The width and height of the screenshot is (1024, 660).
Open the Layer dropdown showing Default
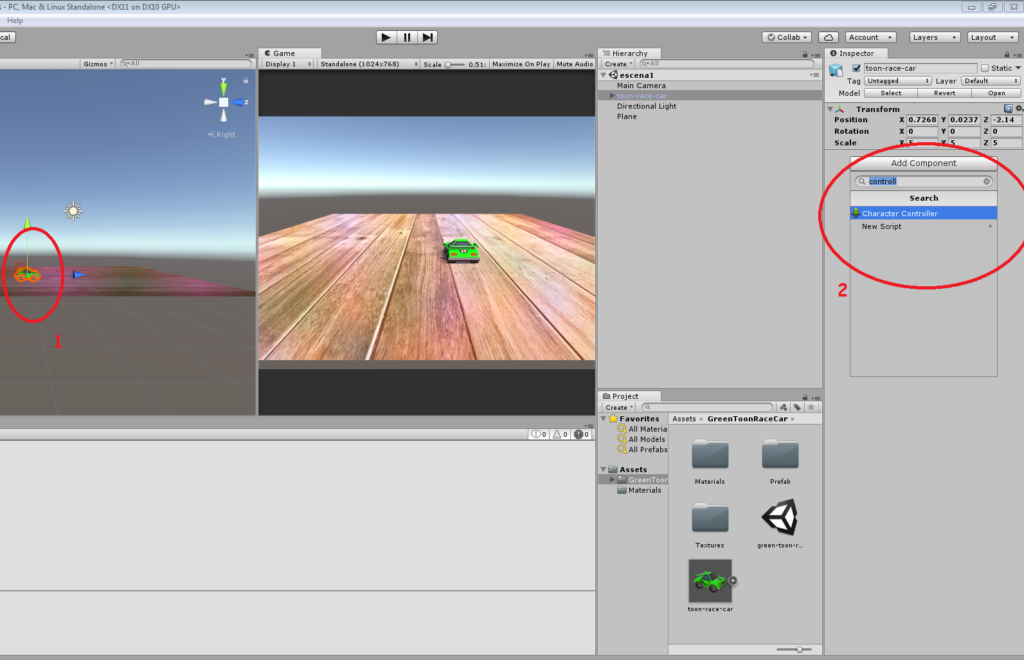tap(991, 81)
